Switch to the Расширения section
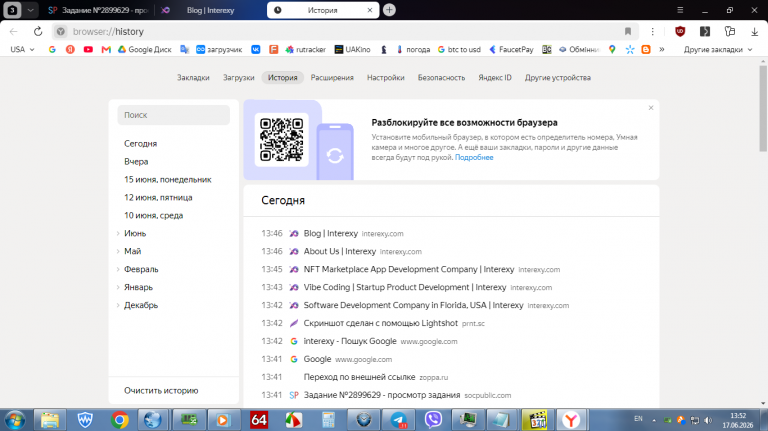The image size is (768, 431). [x=332, y=77]
